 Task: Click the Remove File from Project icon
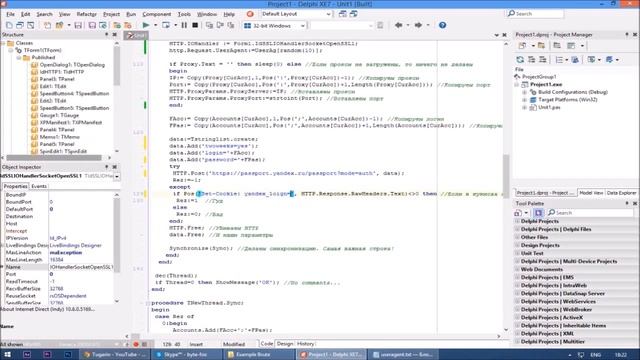(128, 25)
